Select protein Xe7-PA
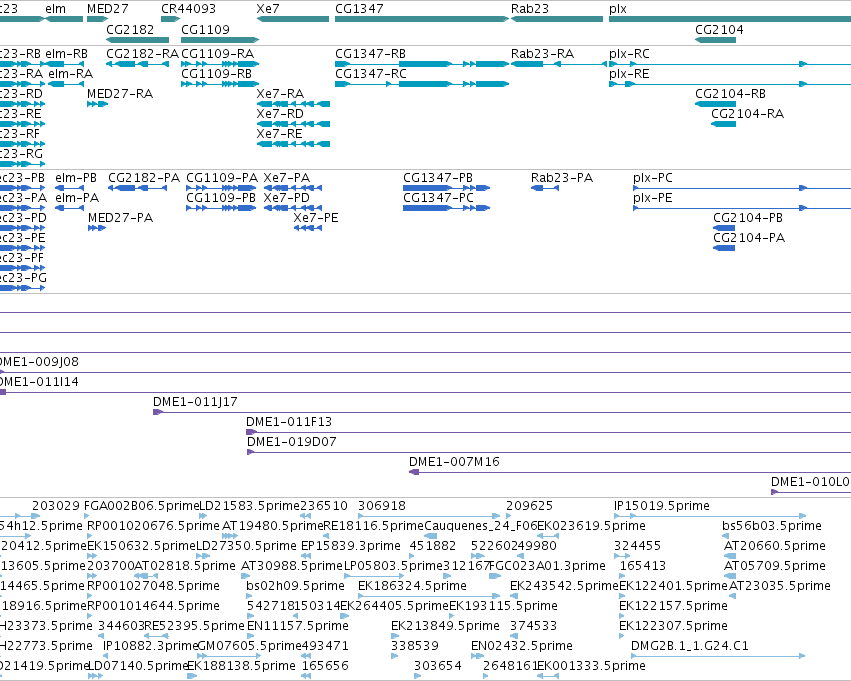 pyautogui.click(x=293, y=188)
